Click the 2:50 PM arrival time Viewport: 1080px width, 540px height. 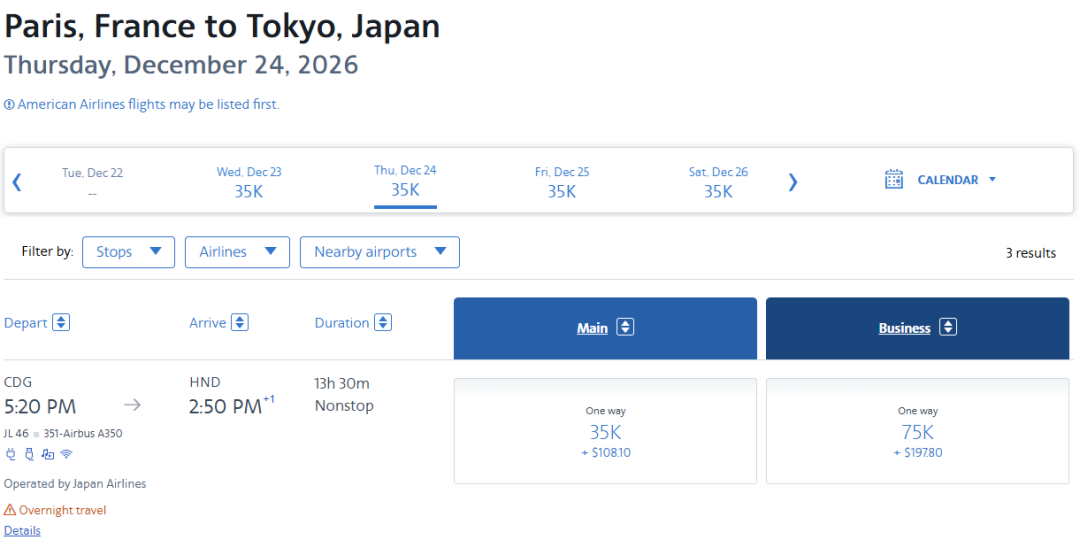pos(225,406)
